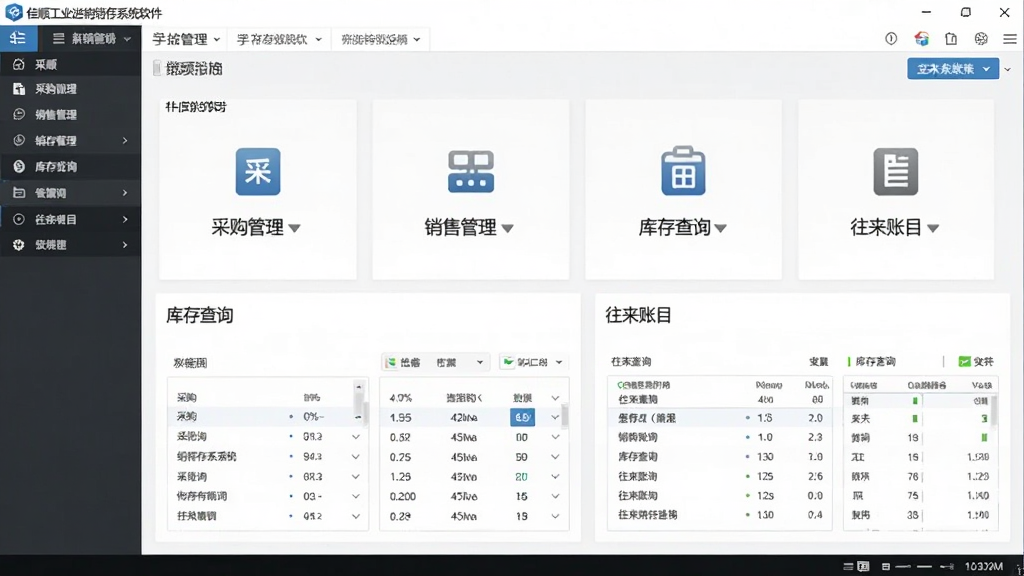Expand the 往来账目 card dropdown triangle
Image resolution: width=1024 pixels, height=576 pixels.
[933, 229]
